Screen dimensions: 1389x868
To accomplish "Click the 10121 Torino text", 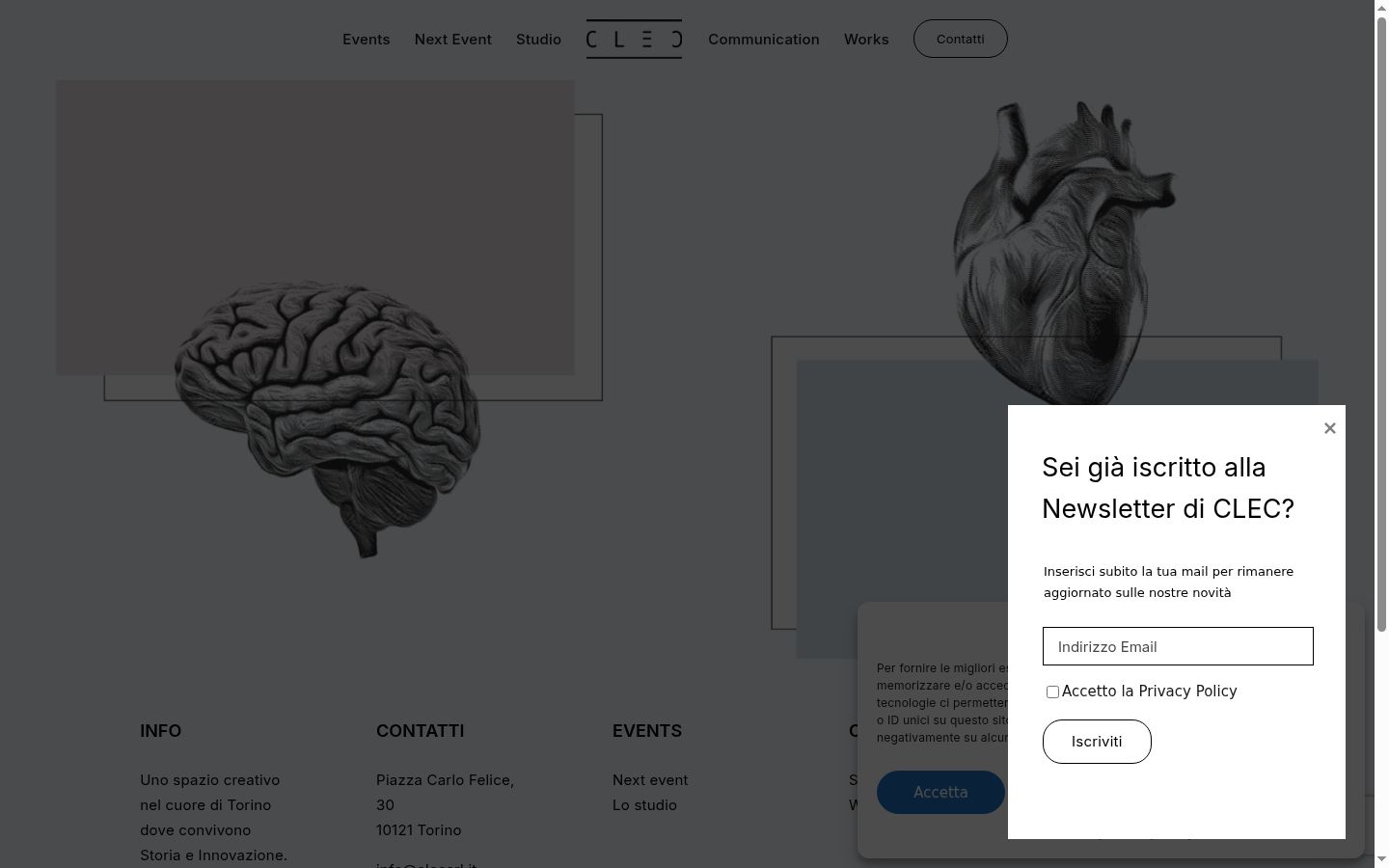I will tap(419, 830).
